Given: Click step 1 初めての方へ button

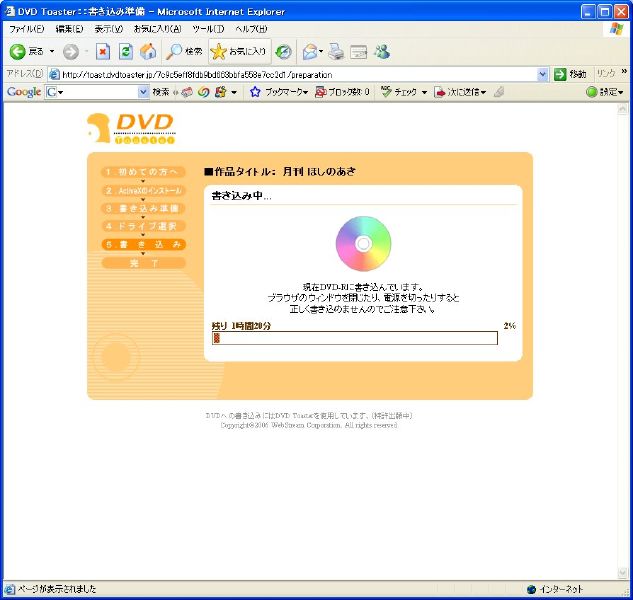Looking at the screenshot, I should (x=143, y=172).
